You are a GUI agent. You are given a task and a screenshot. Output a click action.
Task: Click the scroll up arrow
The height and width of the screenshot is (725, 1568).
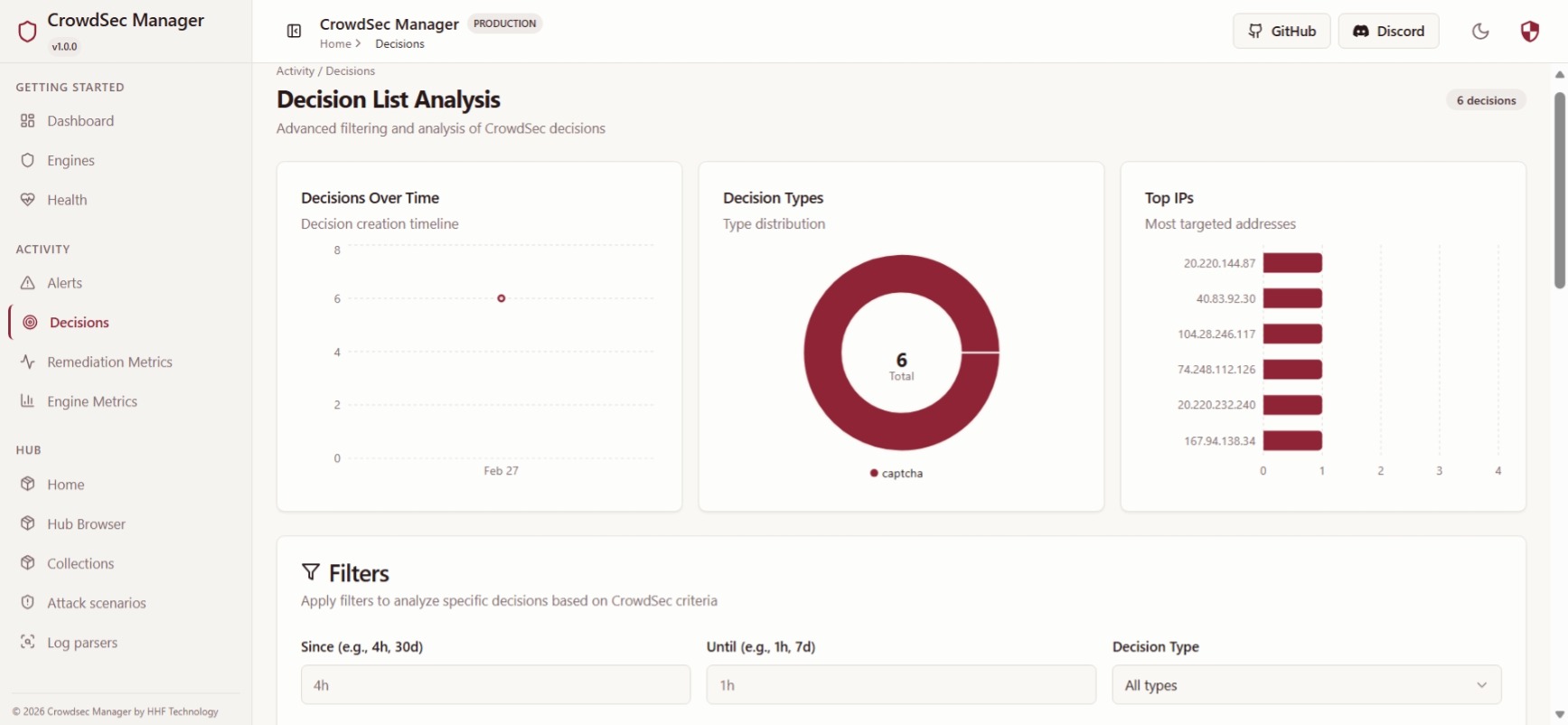pyautogui.click(x=1559, y=74)
